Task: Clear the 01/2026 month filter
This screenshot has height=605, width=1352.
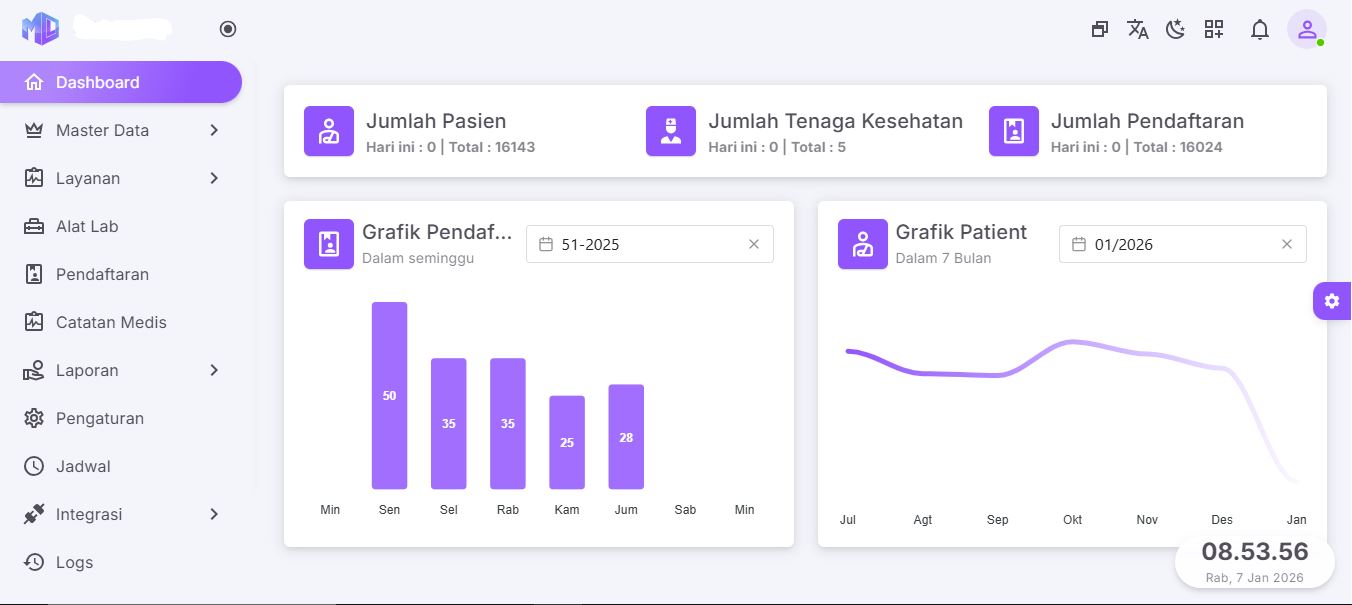Action: pyautogui.click(x=1287, y=244)
